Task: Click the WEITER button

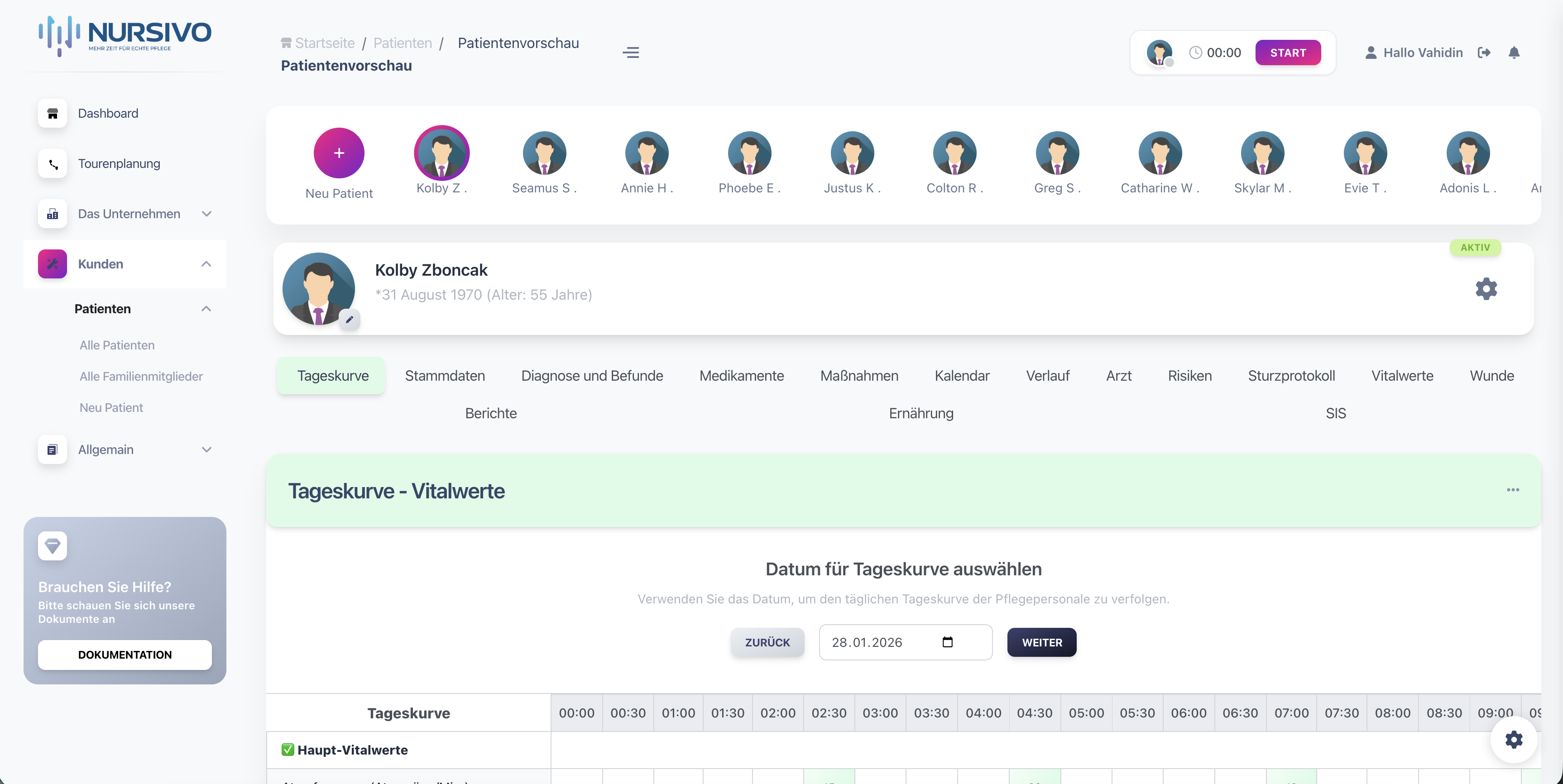Action: click(x=1041, y=642)
